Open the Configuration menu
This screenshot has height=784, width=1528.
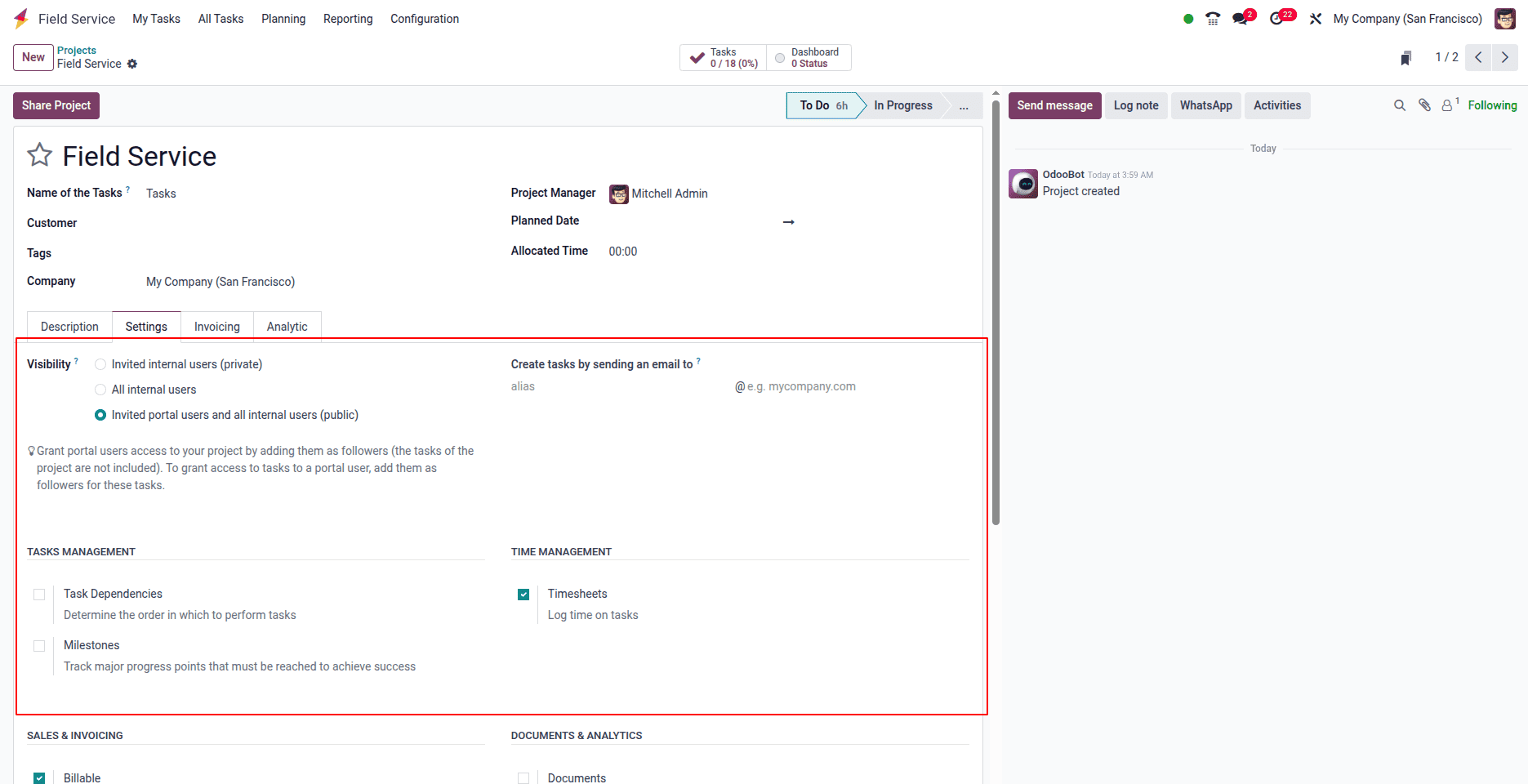pyautogui.click(x=425, y=19)
